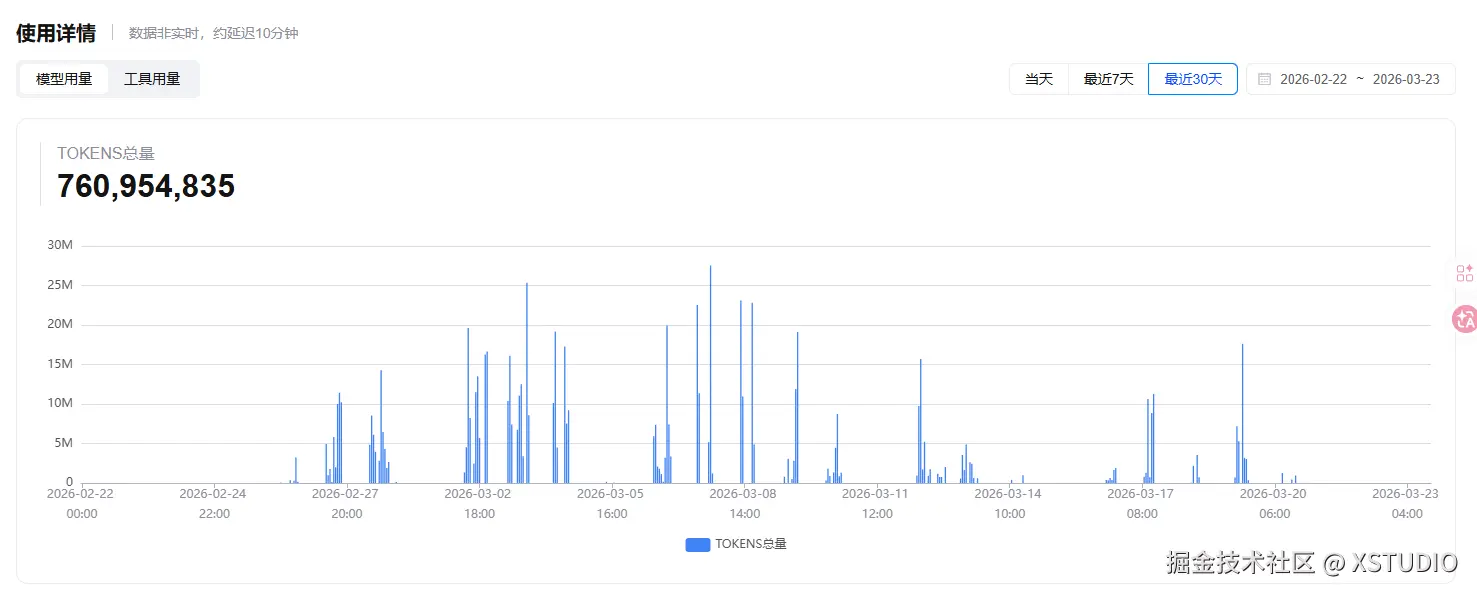
Task: Click the 掘金技术社区 watermark text
Action: (x=1240, y=563)
